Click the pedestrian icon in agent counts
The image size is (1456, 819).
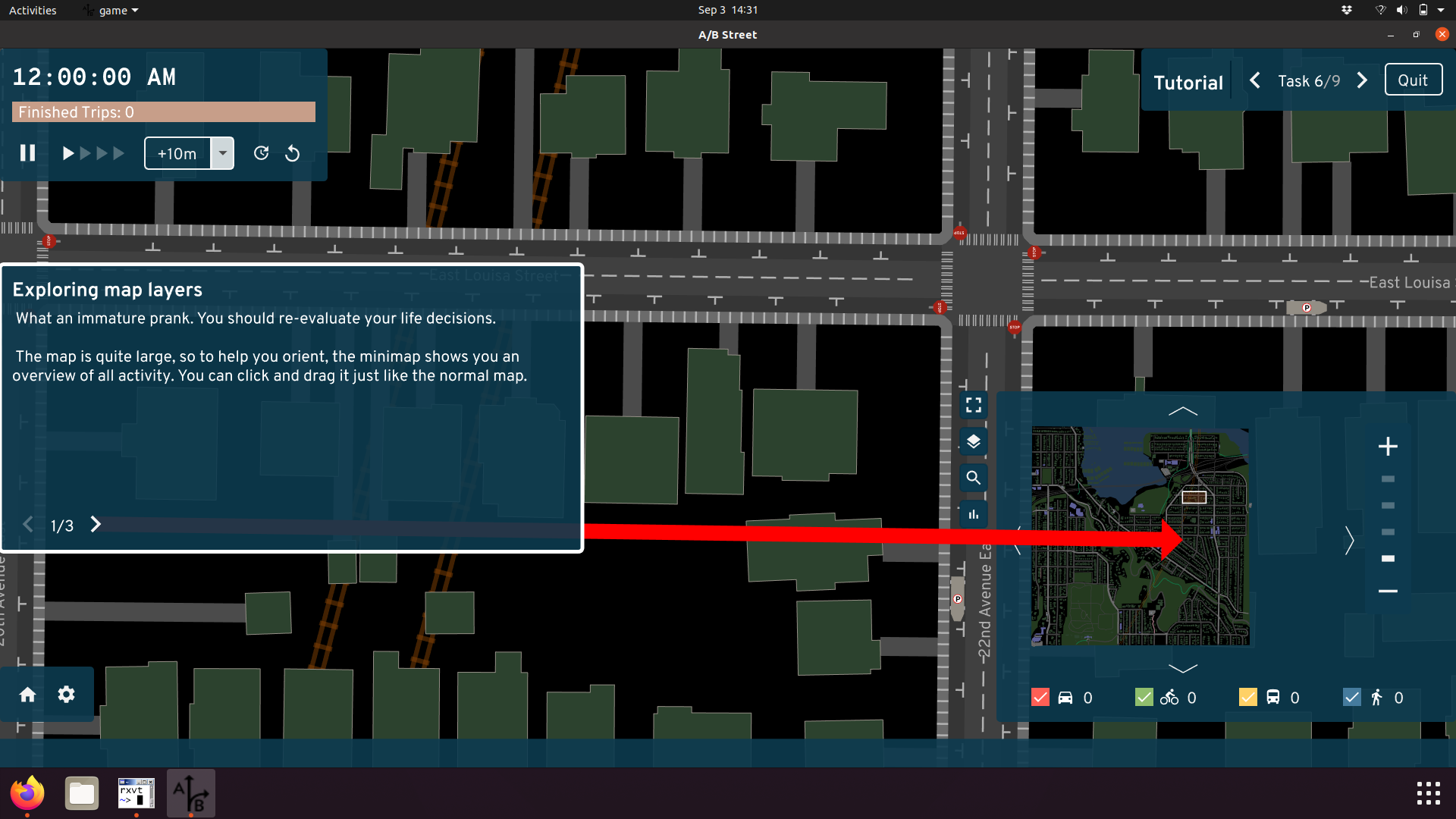pyautogui.click(x=1376, y=698)
